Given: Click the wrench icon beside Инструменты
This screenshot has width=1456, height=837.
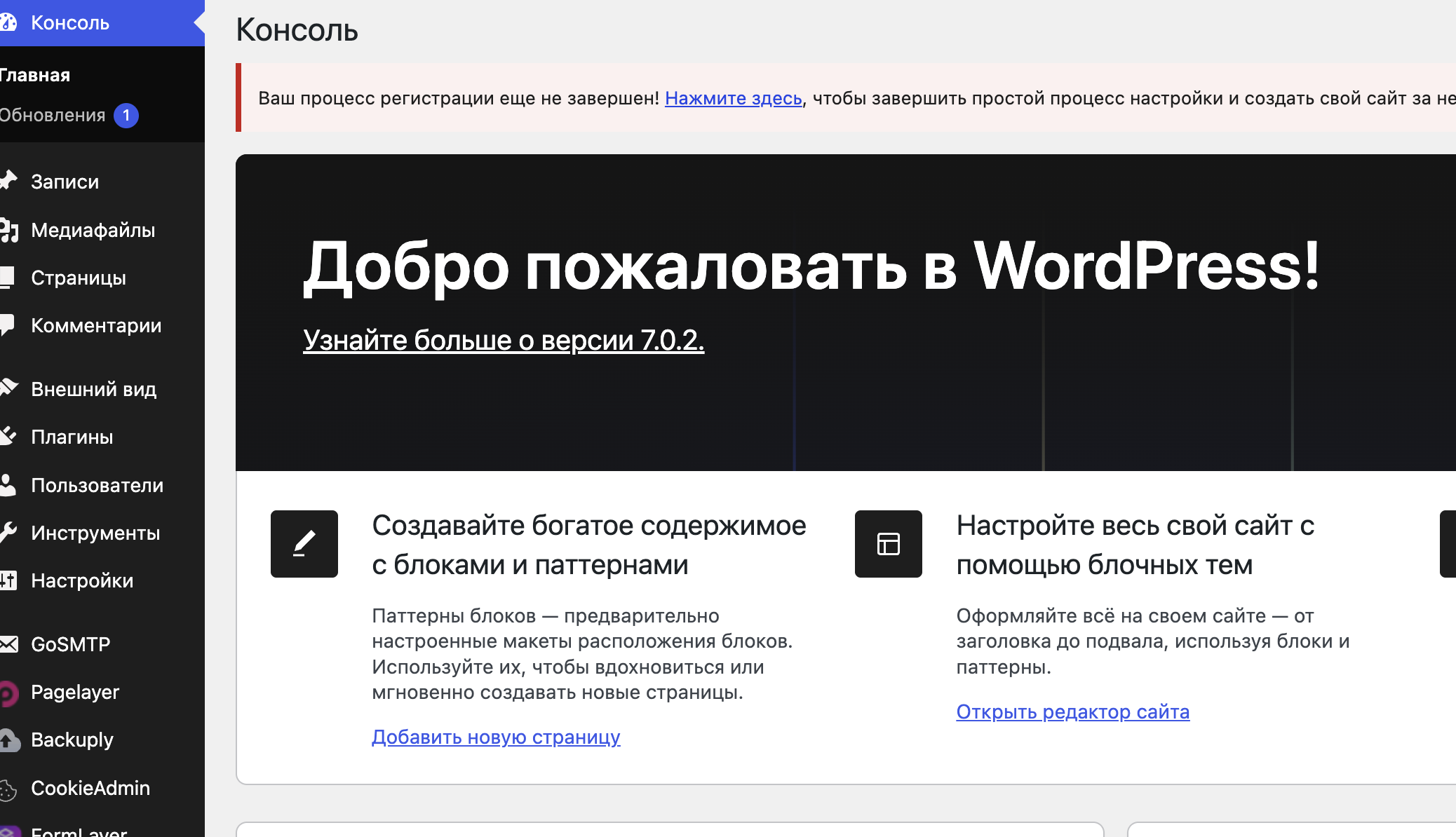Looking at the screenshot, I should (x=8, y=532).
